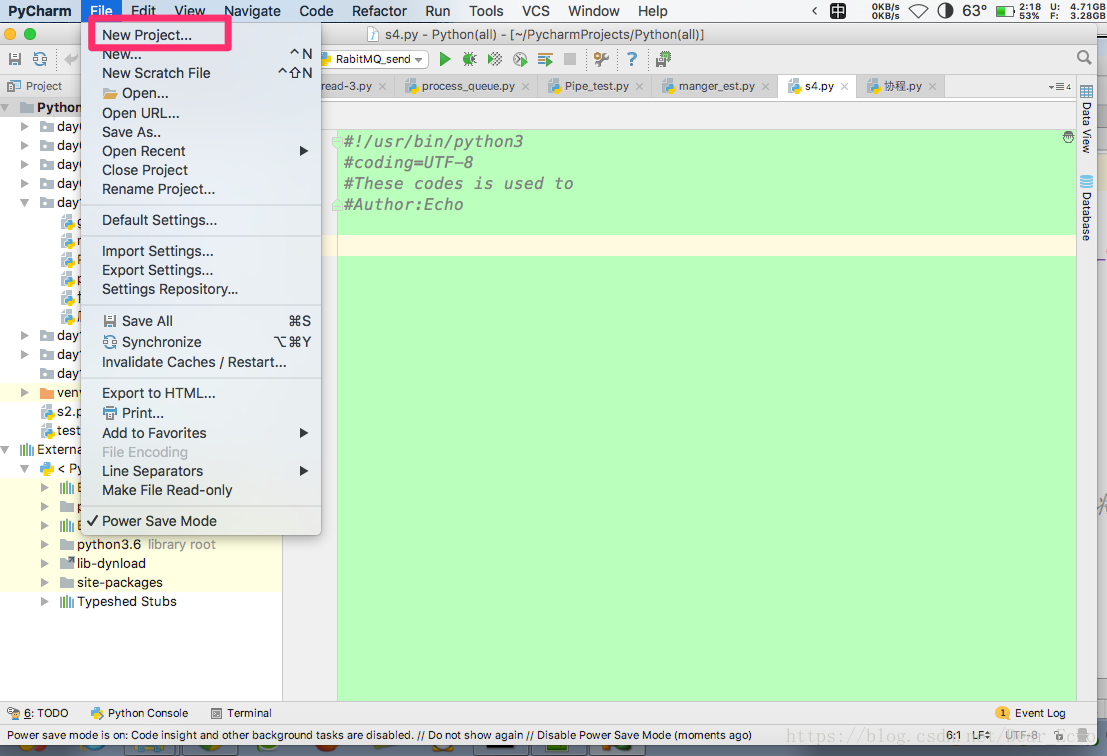Choose Import Settings... menu entry
The image size is (1107, 756).
[x=201, y=251]
